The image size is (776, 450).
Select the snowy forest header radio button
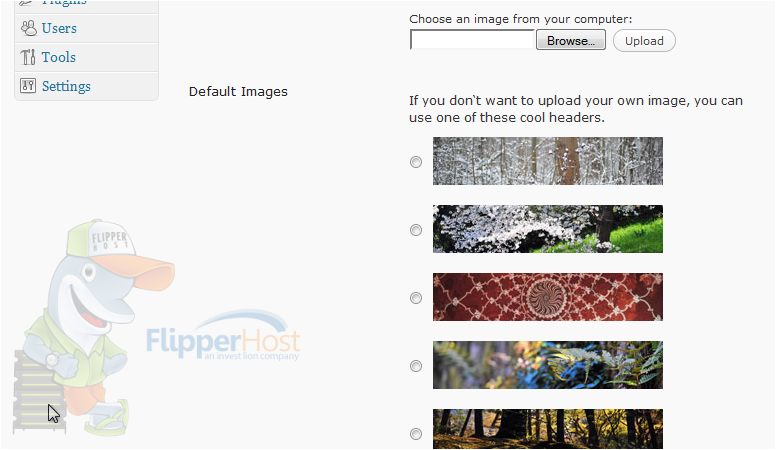click(x=416, y=162)
